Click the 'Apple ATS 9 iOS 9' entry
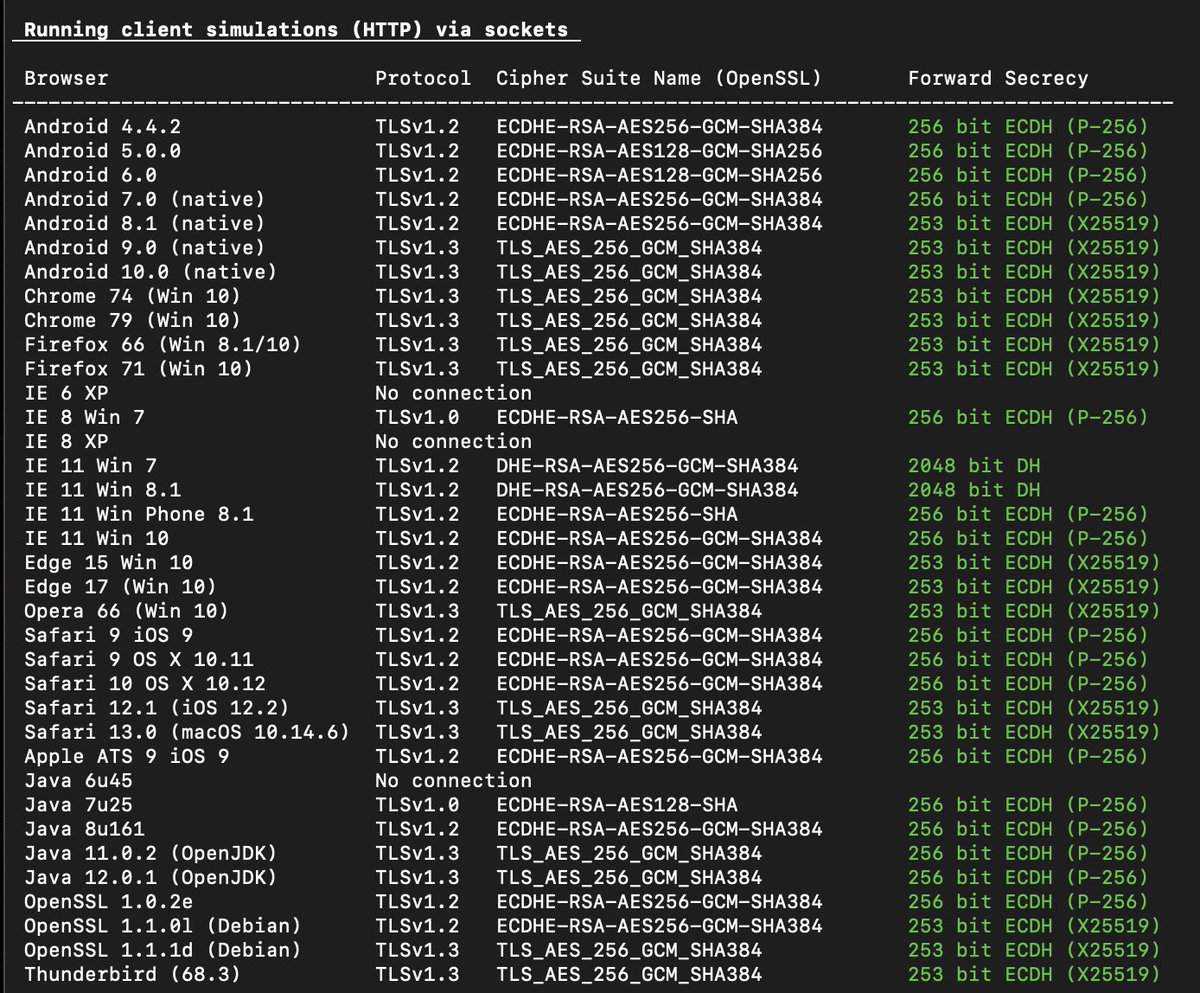Viewport: 1200px width, 993px height. click(127, 756)
